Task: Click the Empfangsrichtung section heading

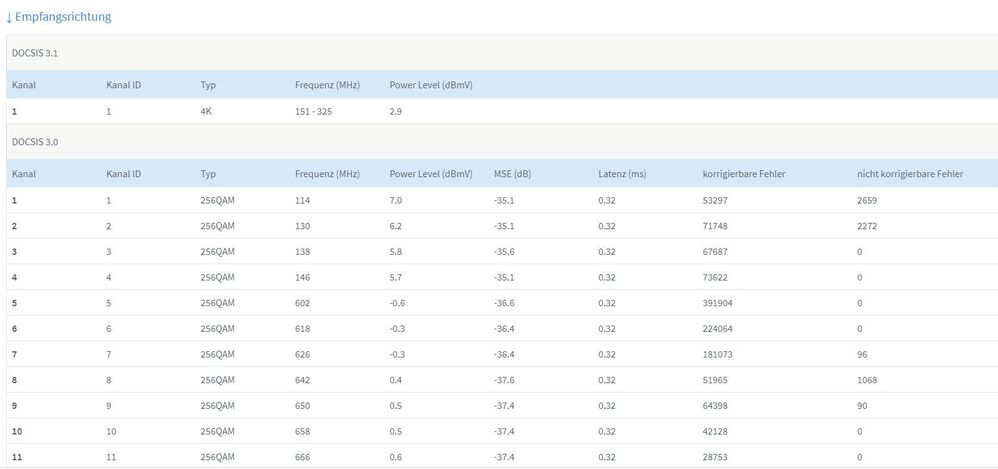Action: 58,17
